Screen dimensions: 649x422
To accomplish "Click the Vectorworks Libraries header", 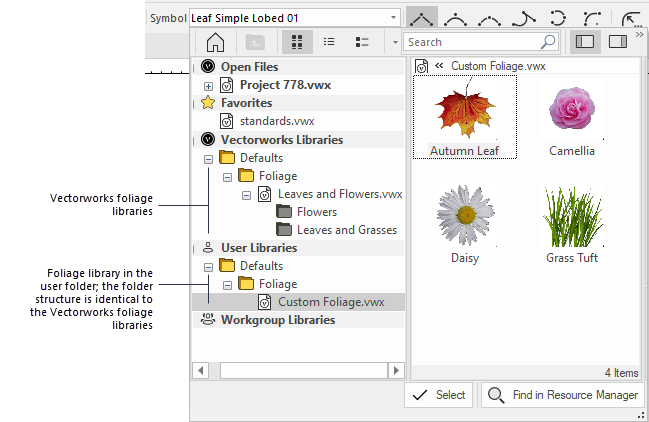I will click(x=299, y=140).
